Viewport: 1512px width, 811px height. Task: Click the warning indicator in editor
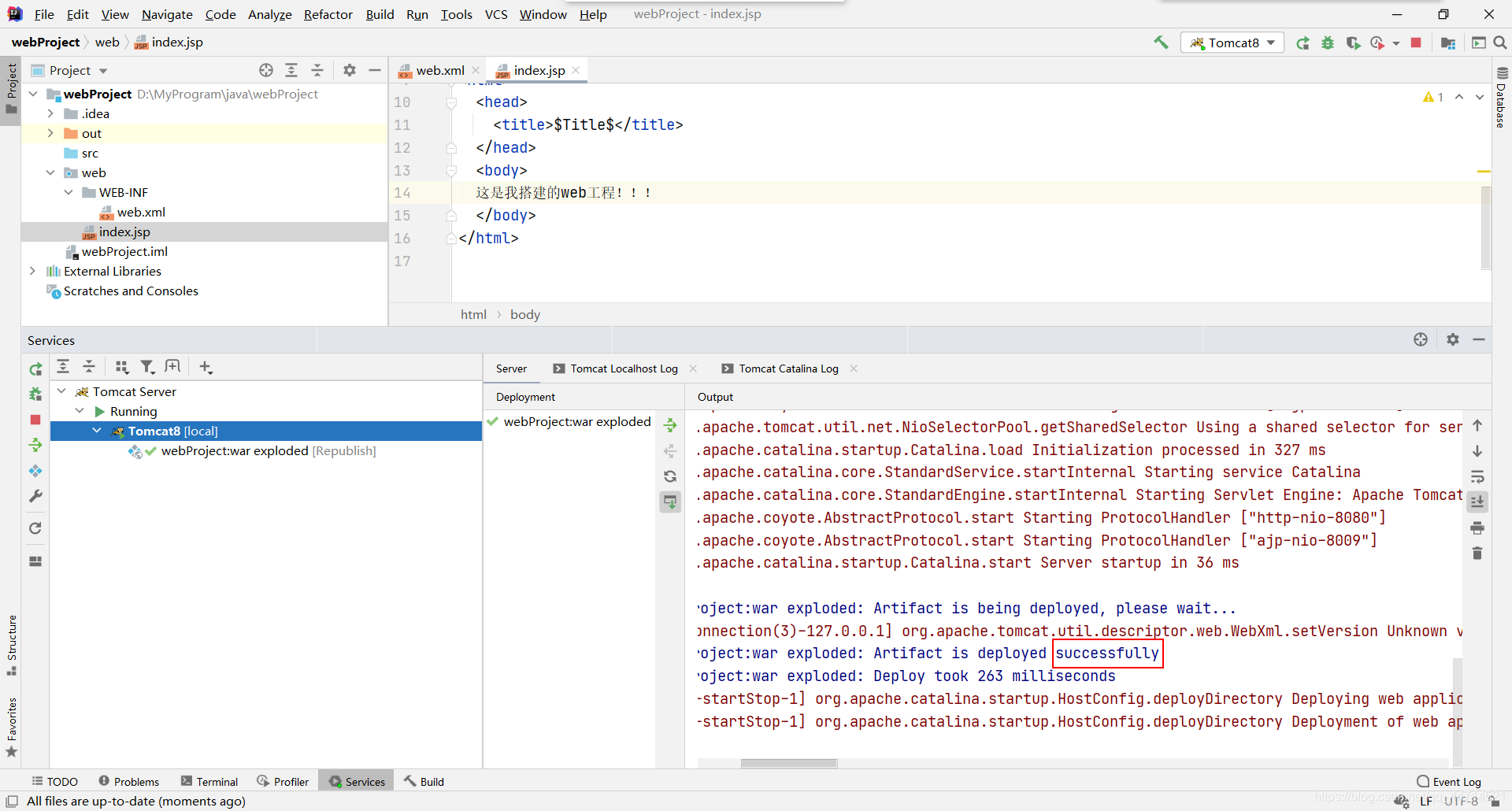click(x=1432, y=97)
